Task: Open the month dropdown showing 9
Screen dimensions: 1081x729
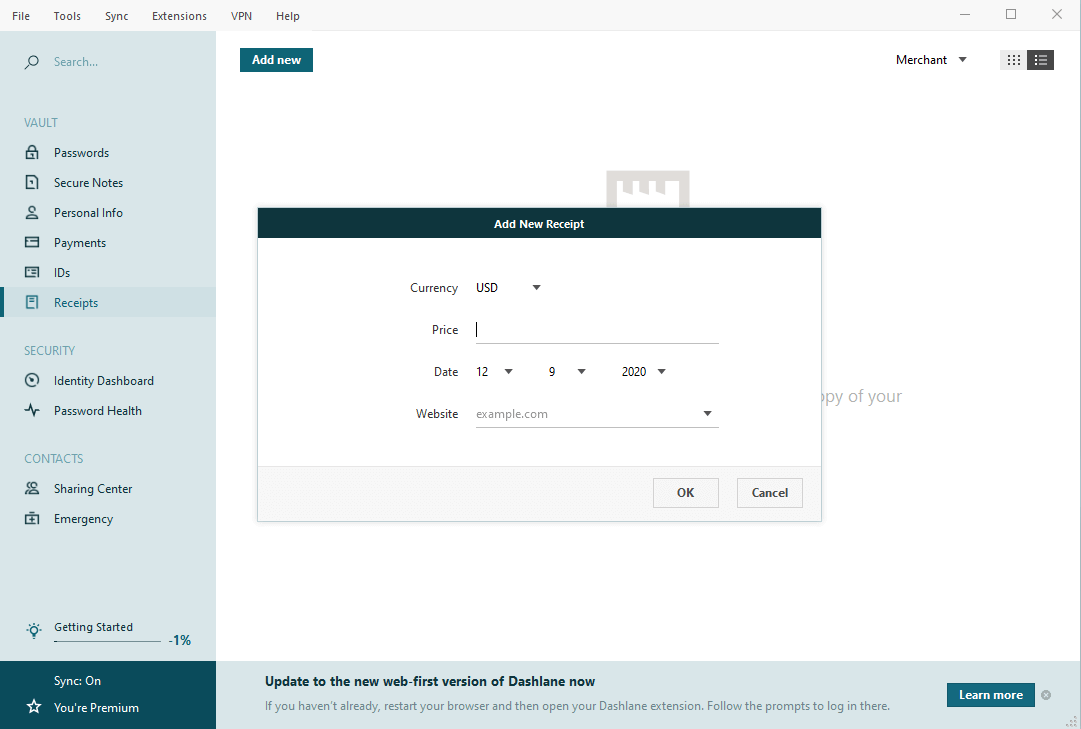Action: point(567,372)
